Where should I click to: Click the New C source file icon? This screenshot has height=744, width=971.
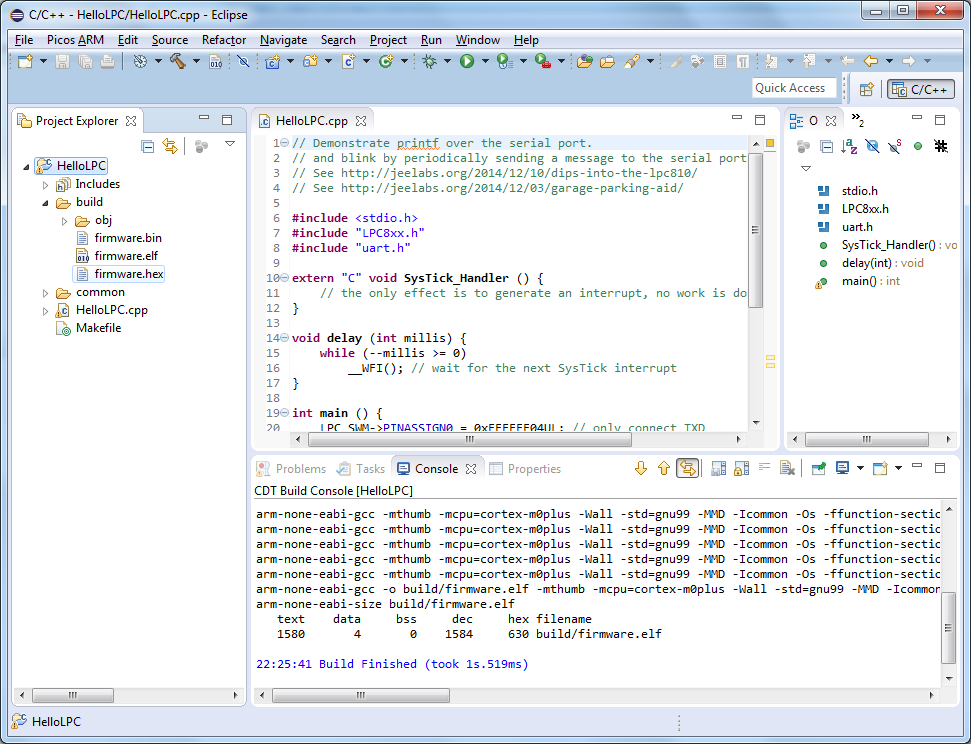click(x=349, y=61)
